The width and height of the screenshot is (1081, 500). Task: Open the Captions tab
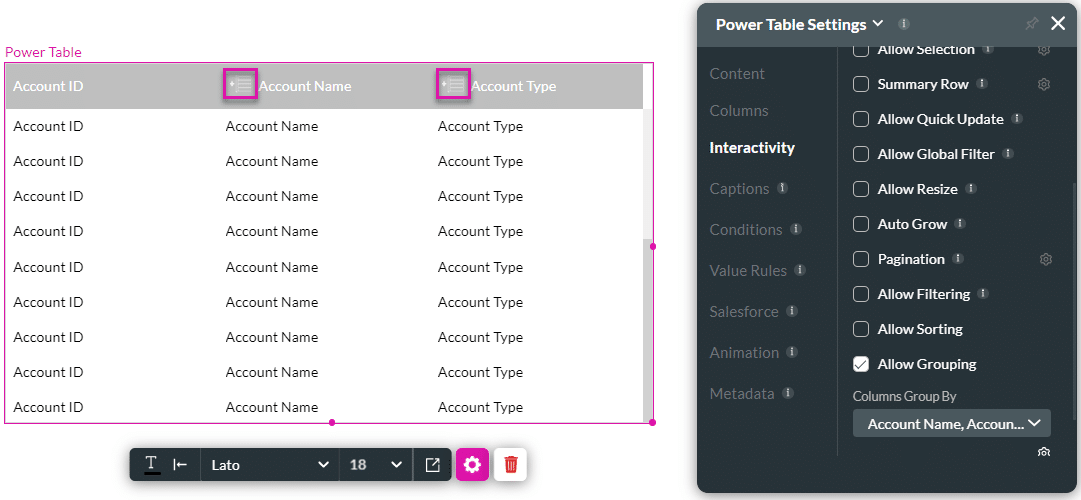pyautogui.click(x=739, y=188)
